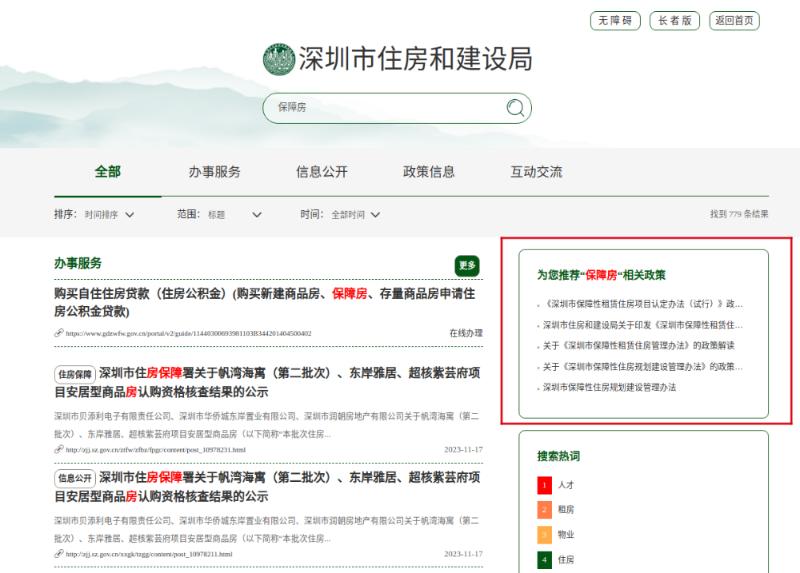Click the rank 3 badge for 物业
Image resolution: width=800 pixels, height=573 pixels.
click(544, 535)
